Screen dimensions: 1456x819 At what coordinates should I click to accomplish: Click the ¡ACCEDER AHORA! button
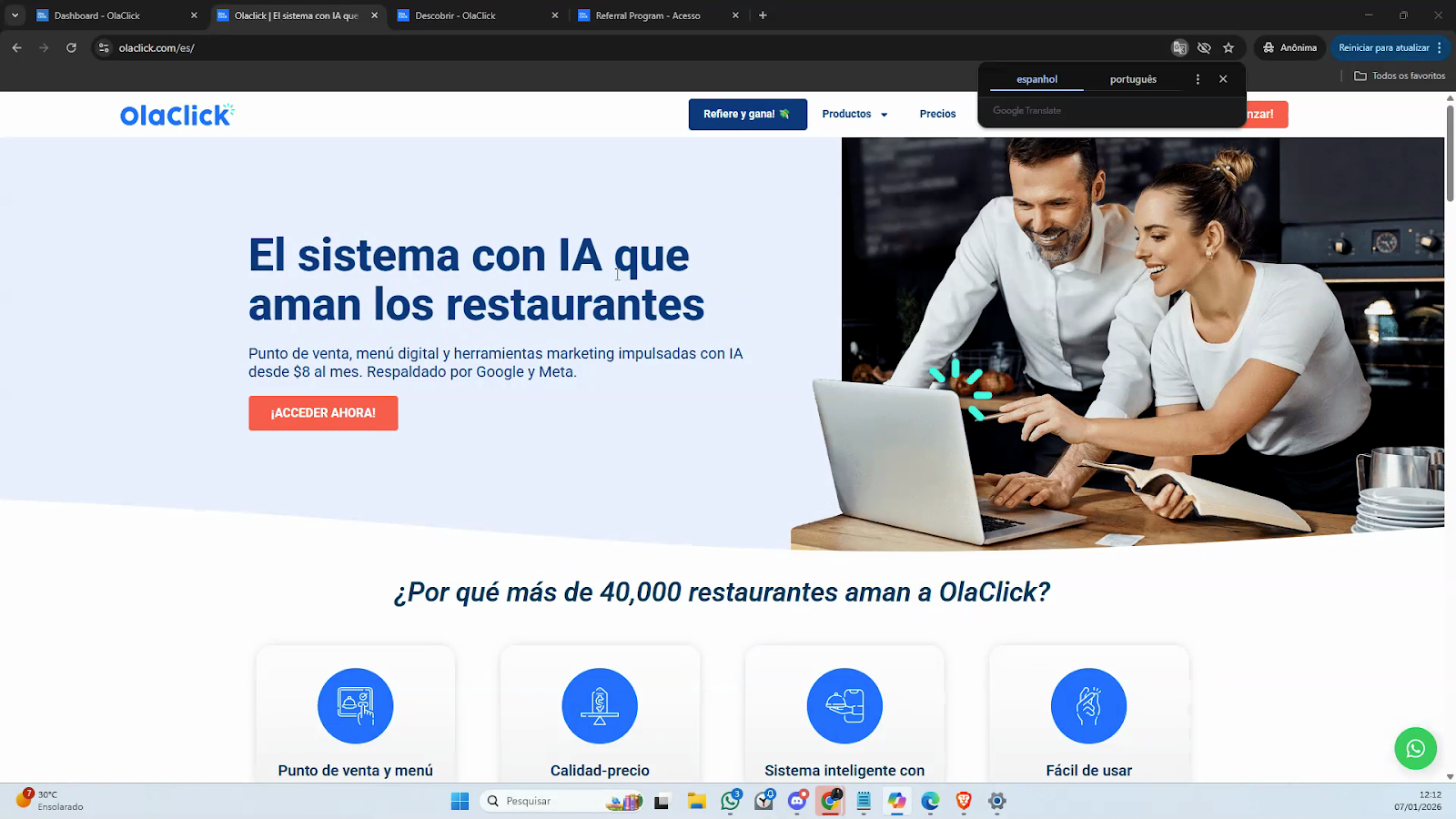(323, 413)
